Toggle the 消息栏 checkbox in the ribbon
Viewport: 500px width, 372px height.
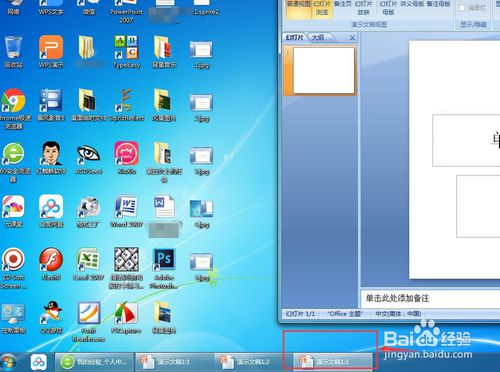pyautogui.click(x=462, y=8)
